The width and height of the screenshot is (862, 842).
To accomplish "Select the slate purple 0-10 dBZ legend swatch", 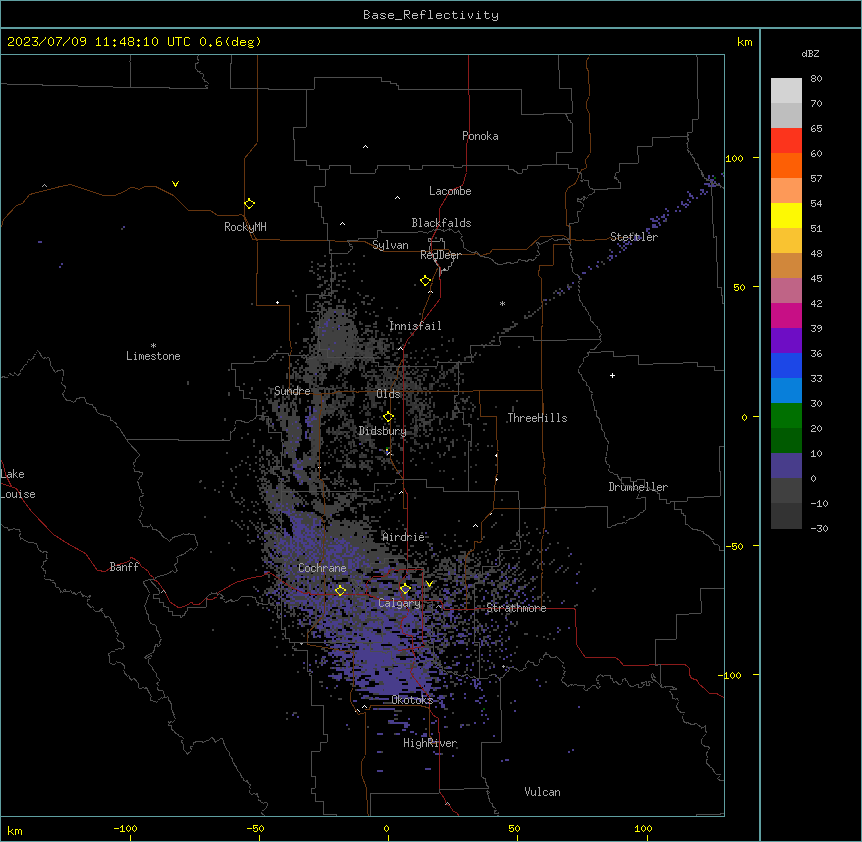I will [786, 466].
